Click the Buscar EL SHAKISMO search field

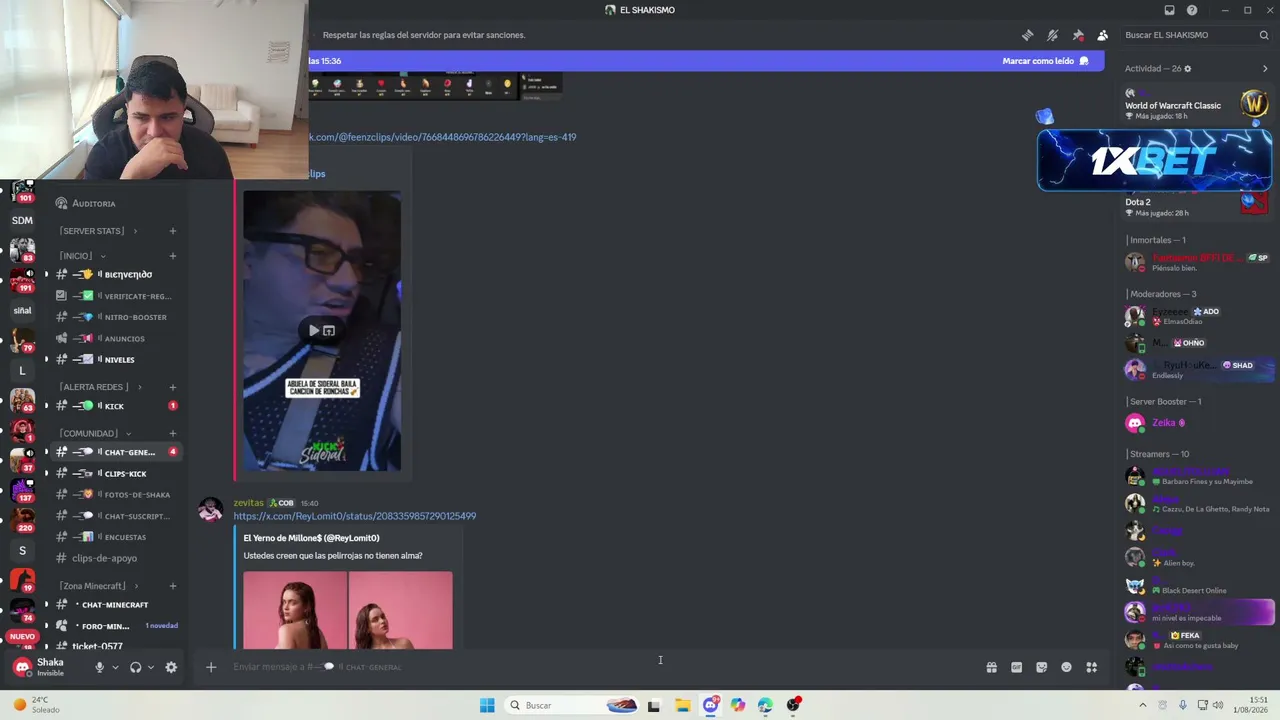click(1196, 35)
